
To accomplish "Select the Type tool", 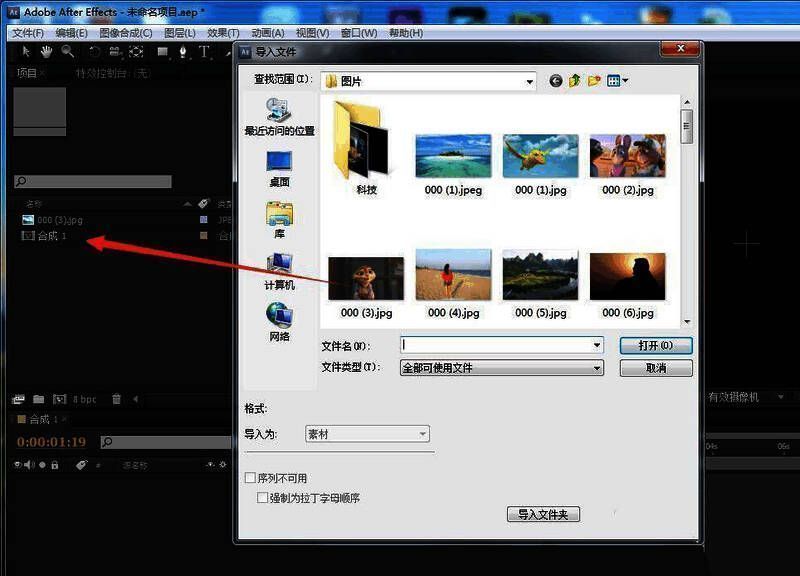I will coord(203,50).
